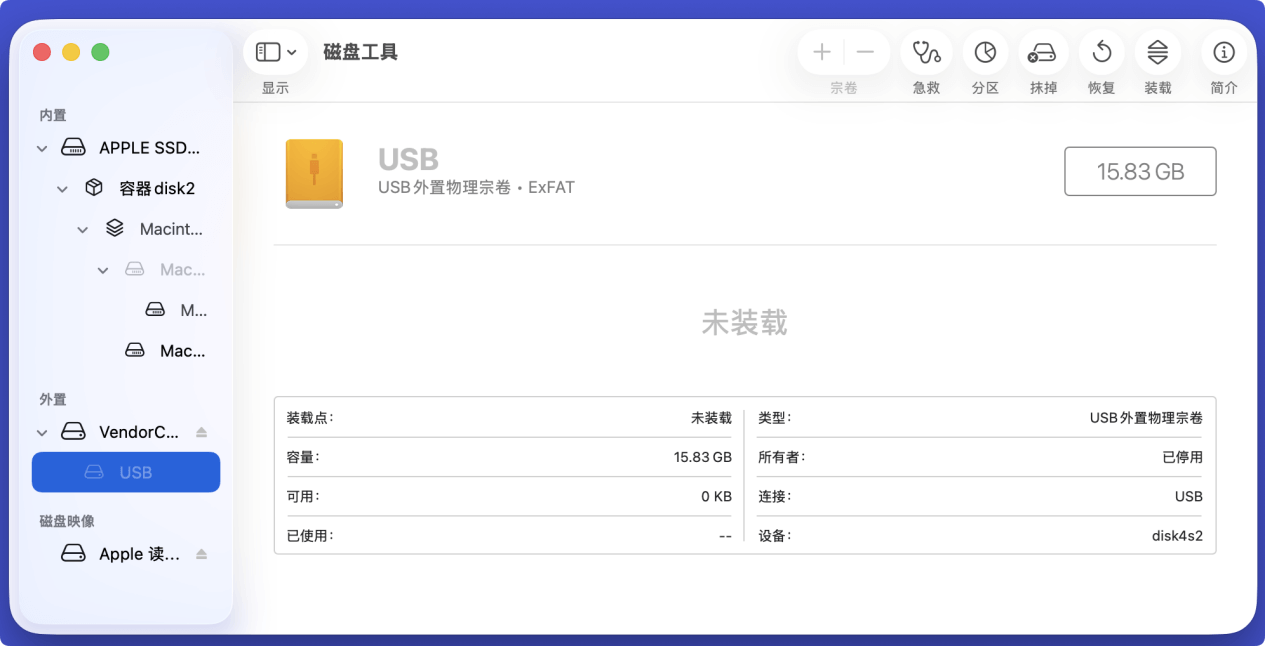
Task: Select the USB volume under 外置
Action: [x=138, y=471]
